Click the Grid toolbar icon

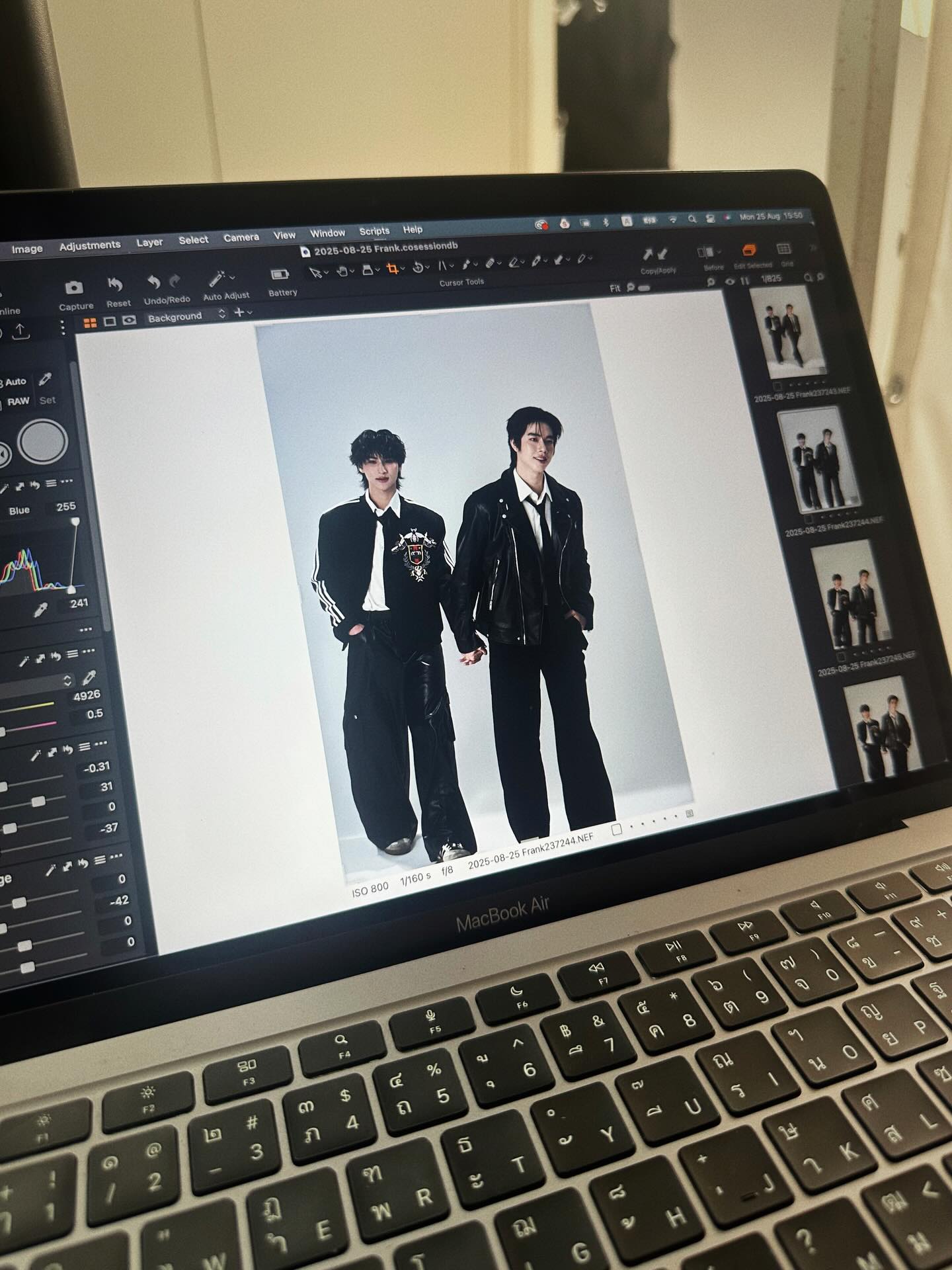[x=784, y=249]
